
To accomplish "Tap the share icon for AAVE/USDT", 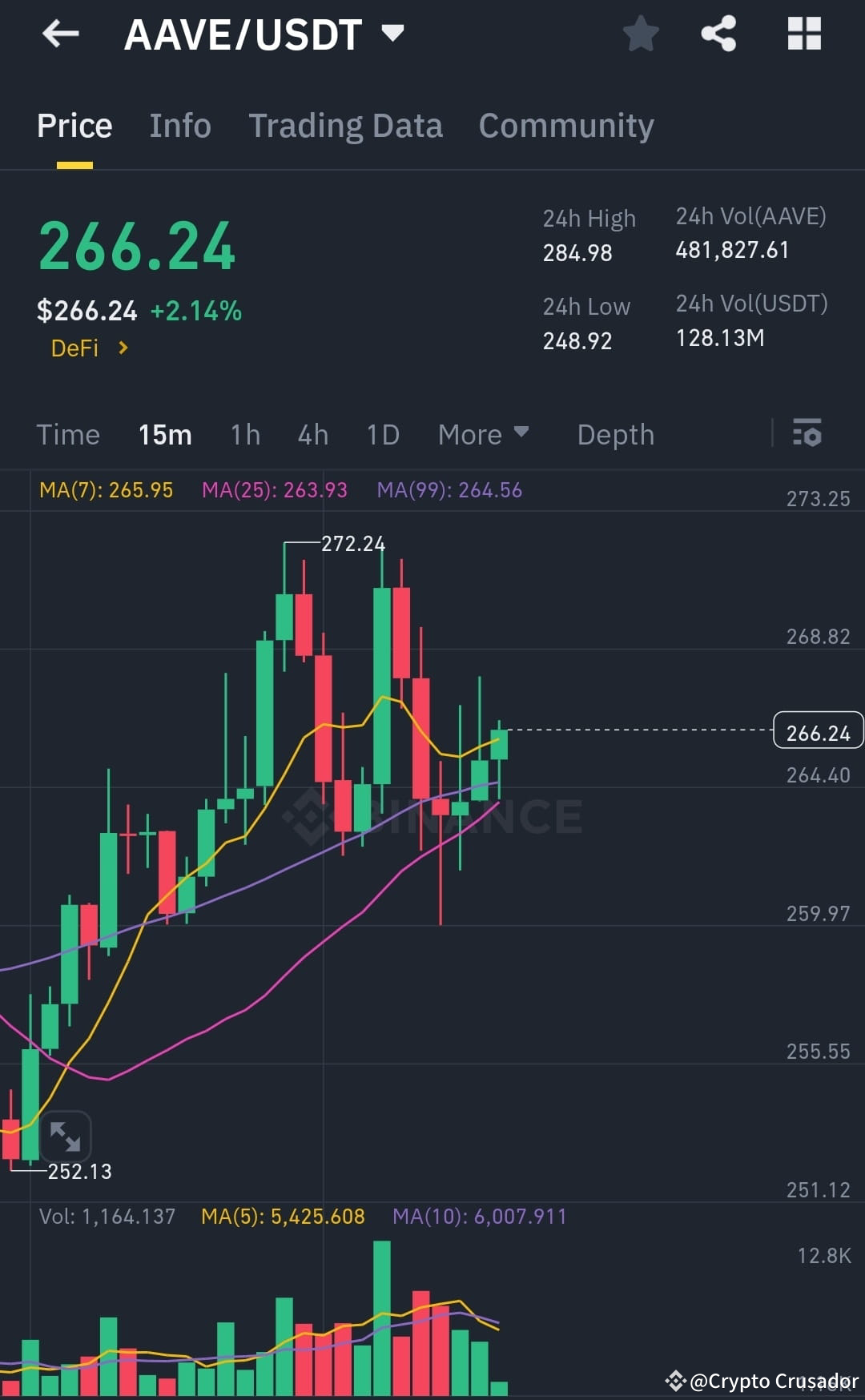I will tap(718, 34).
